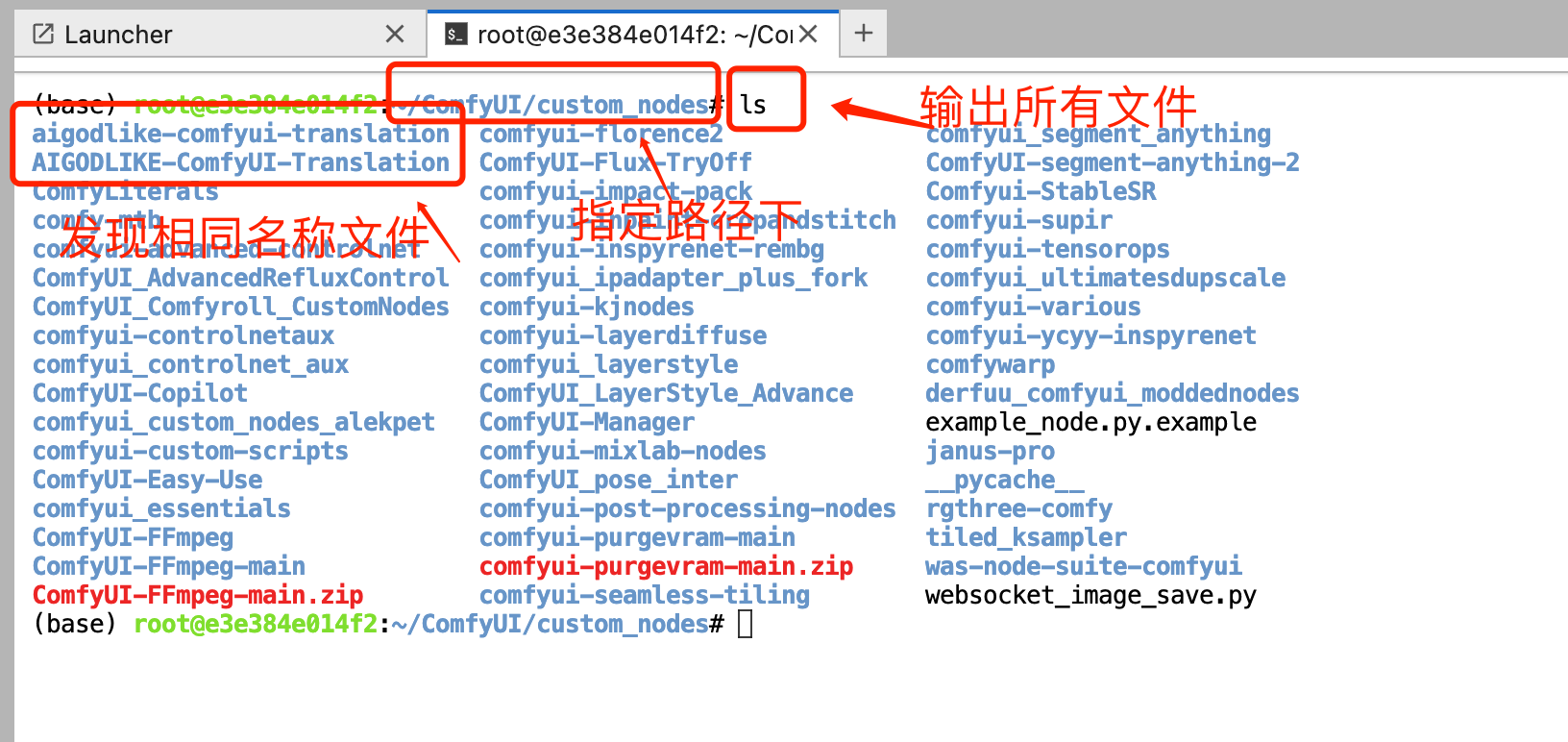The image size is (1568, 742).
Task: Click the 'ComfyUI-Copilot' directory
Action: [x=140, y=393]
